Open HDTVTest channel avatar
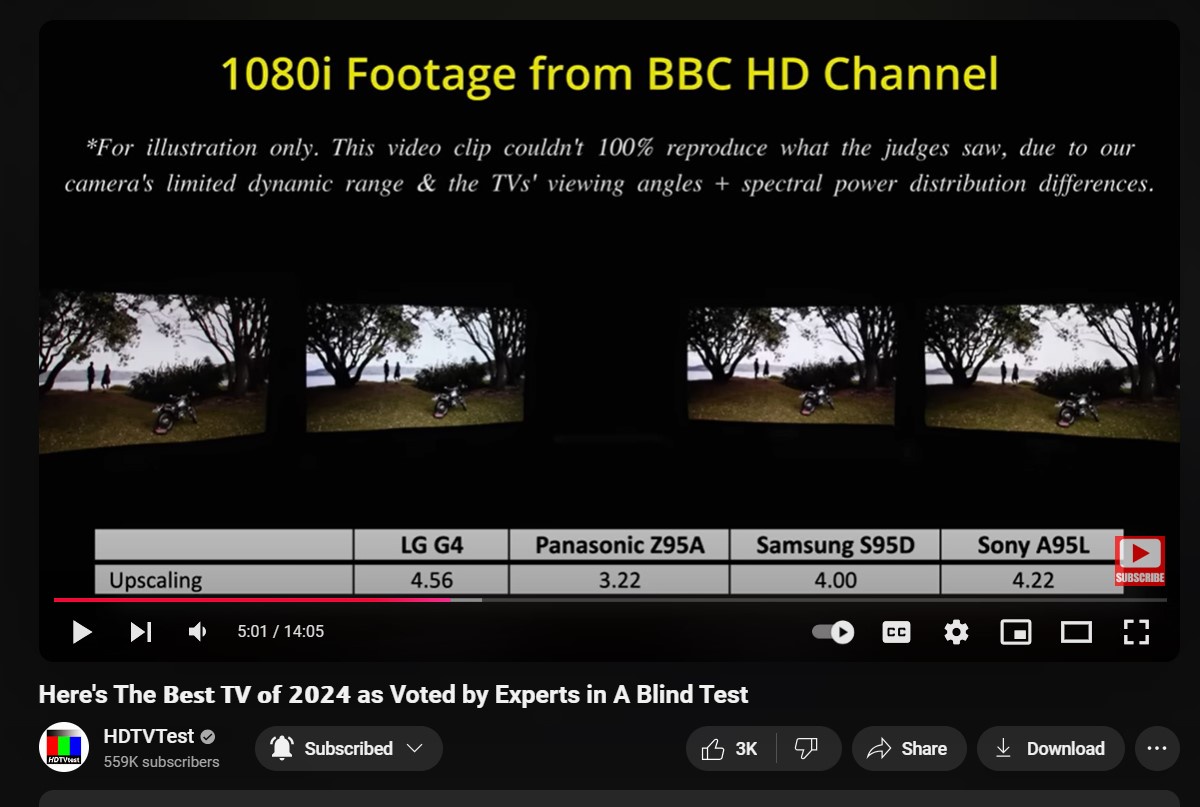Viewport: 1200px width, 807px height. (x=64, y=747)
